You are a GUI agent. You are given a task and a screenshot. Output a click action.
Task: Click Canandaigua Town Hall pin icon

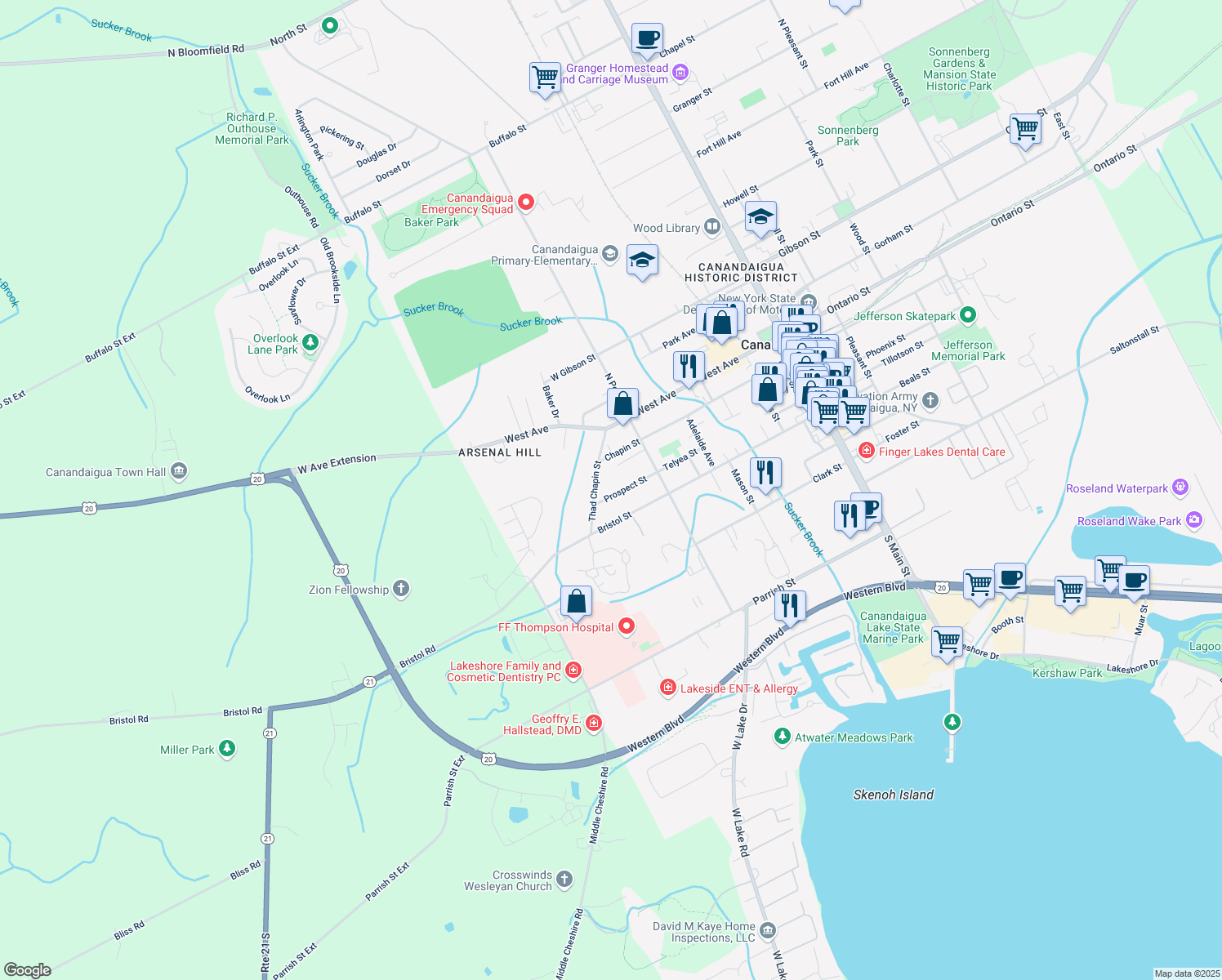pos(180,471)
